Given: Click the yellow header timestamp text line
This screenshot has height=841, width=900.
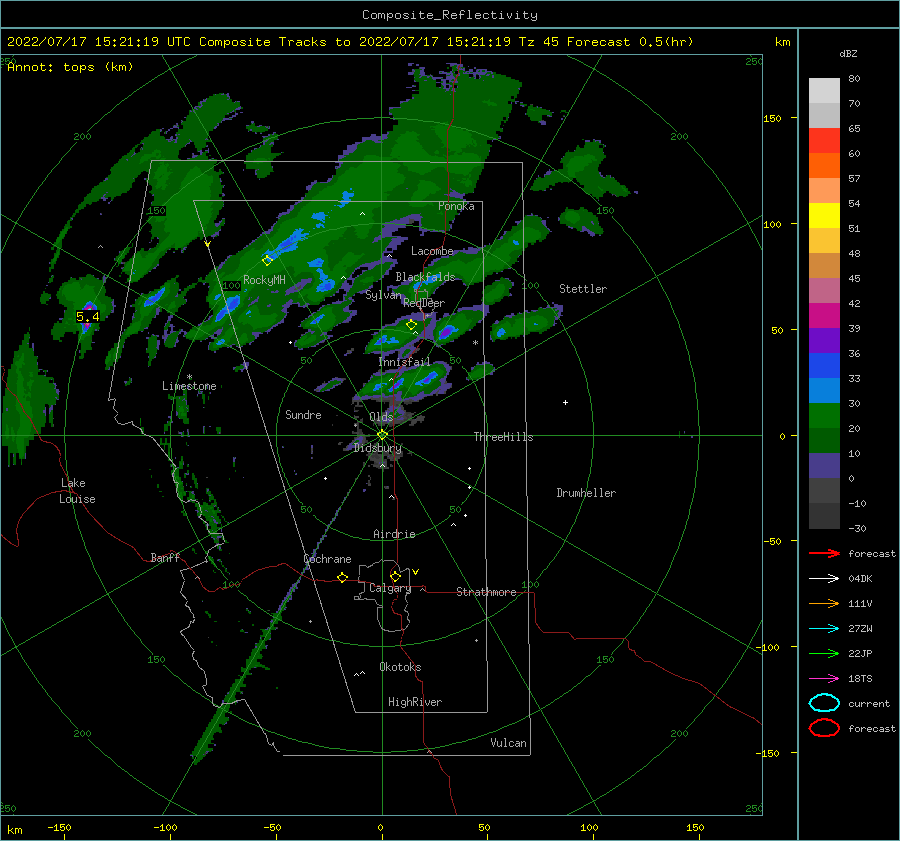Looking at the screenshot, I should click(x=350, y=42).
